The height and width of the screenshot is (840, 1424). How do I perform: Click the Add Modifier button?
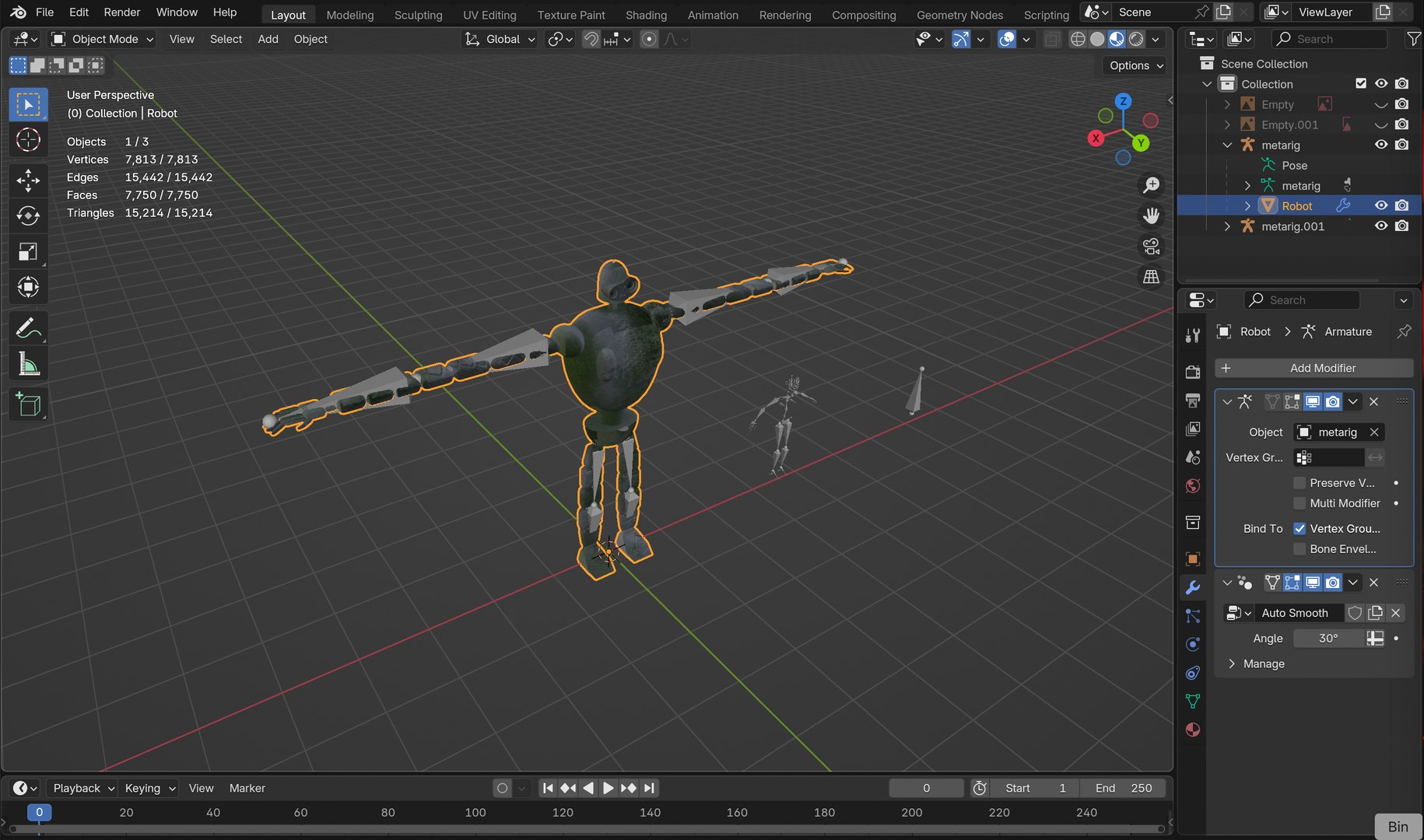[1314, 368]
